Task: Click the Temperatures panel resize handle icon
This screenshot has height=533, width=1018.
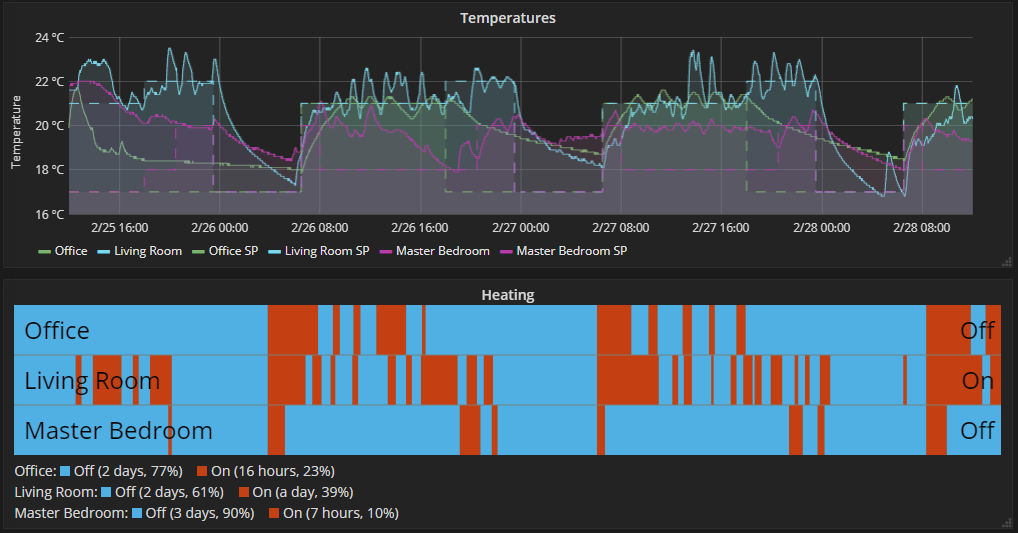Action: 1007,262
